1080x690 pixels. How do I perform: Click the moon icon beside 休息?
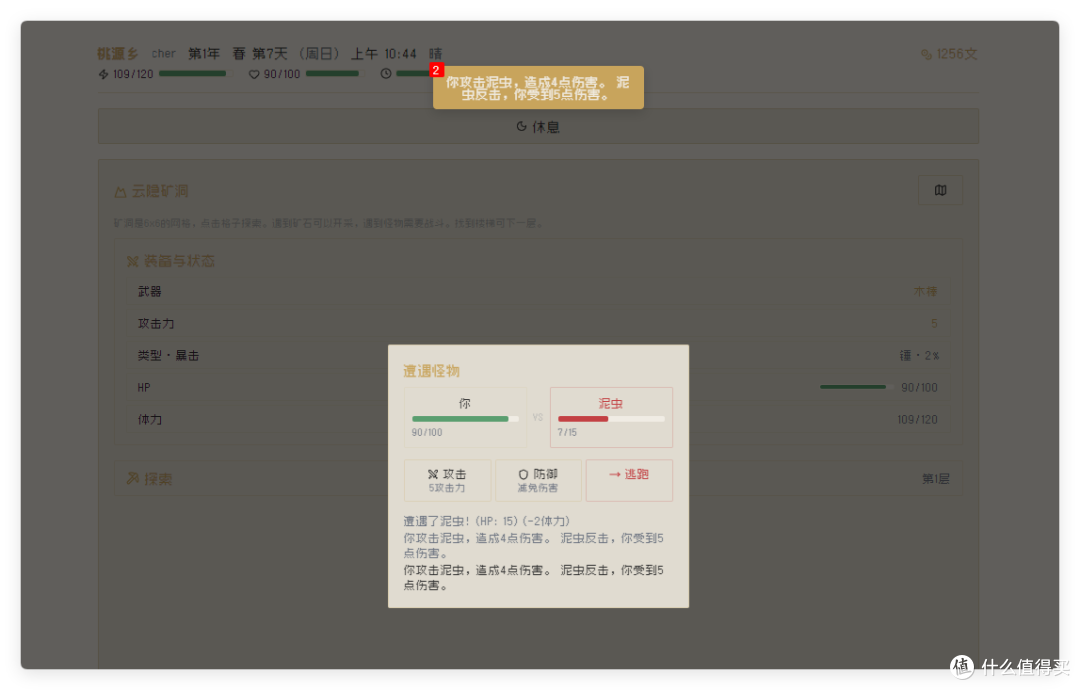click(x=521, y=127)
